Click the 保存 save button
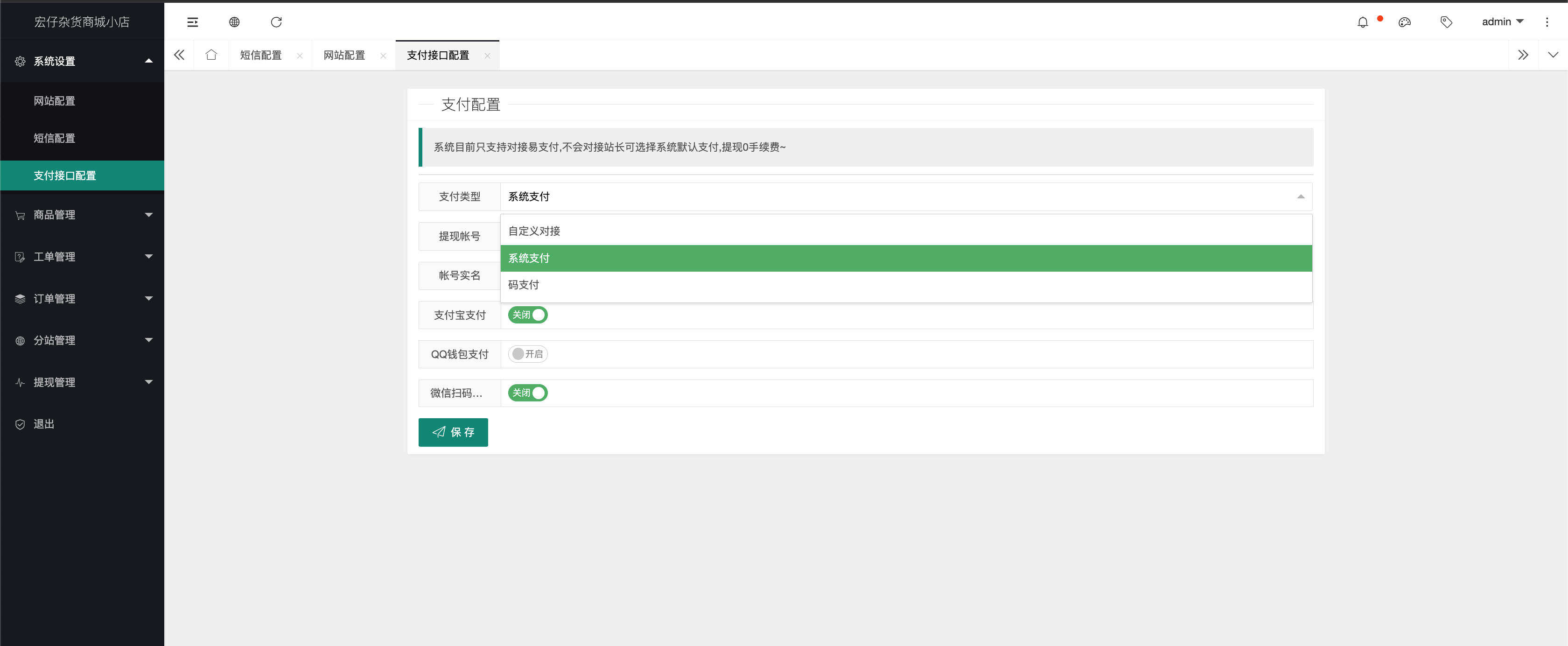Screen dimensions: 1568x646 453,432
